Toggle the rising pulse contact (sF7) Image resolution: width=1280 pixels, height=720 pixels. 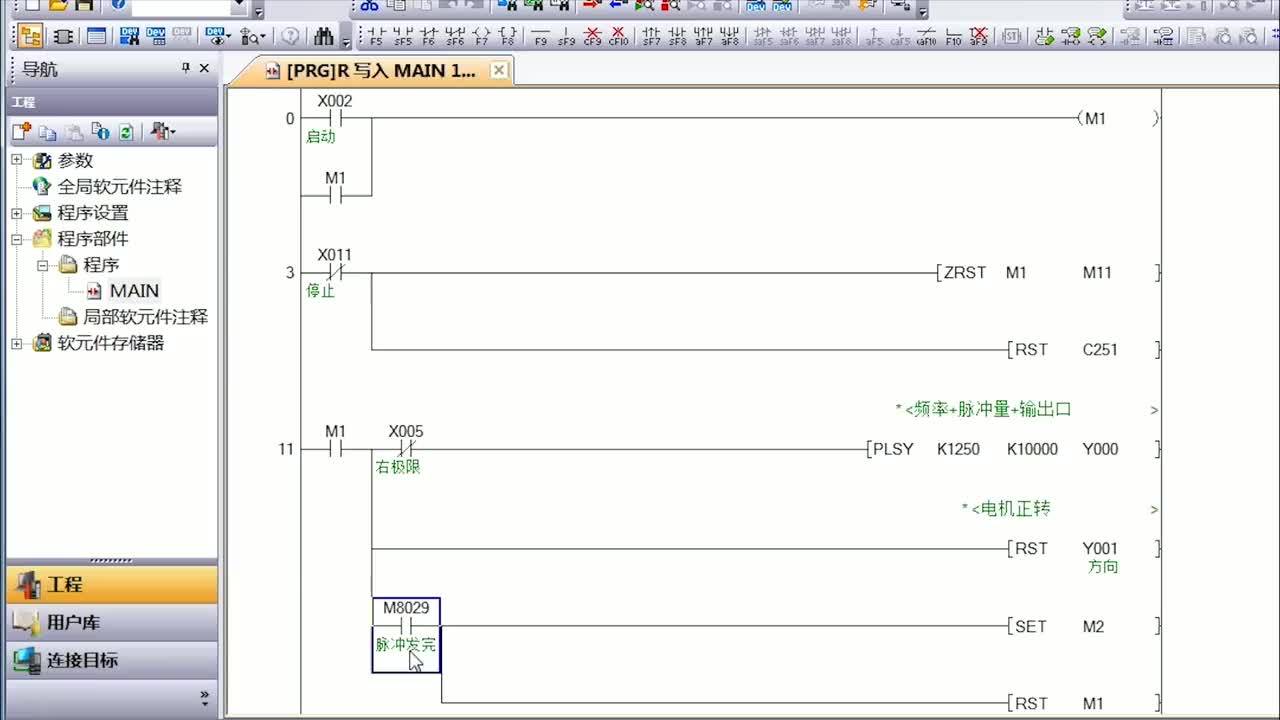coord(651,37)
